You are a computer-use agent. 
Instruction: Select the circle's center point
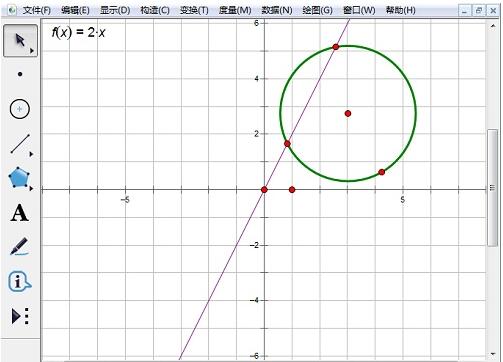[x=348, y=114]
